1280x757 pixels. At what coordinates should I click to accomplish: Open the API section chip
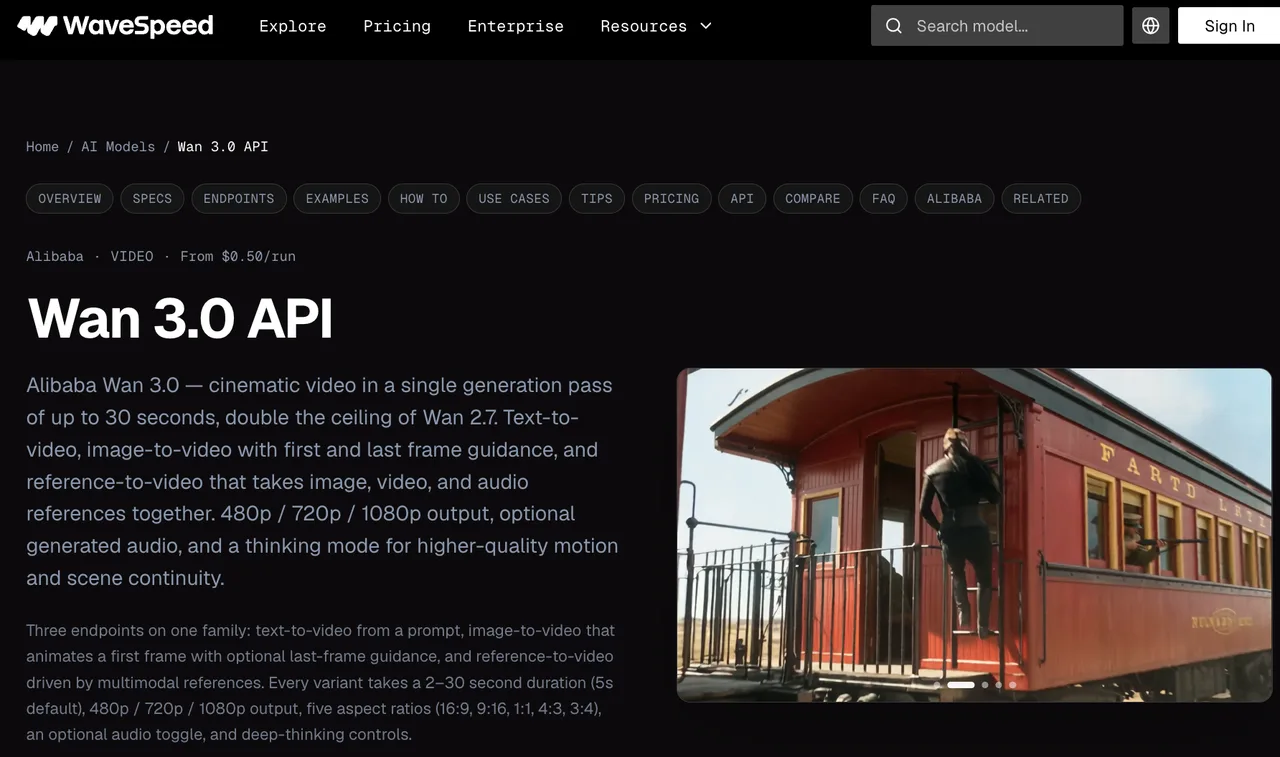coord(742,199)
